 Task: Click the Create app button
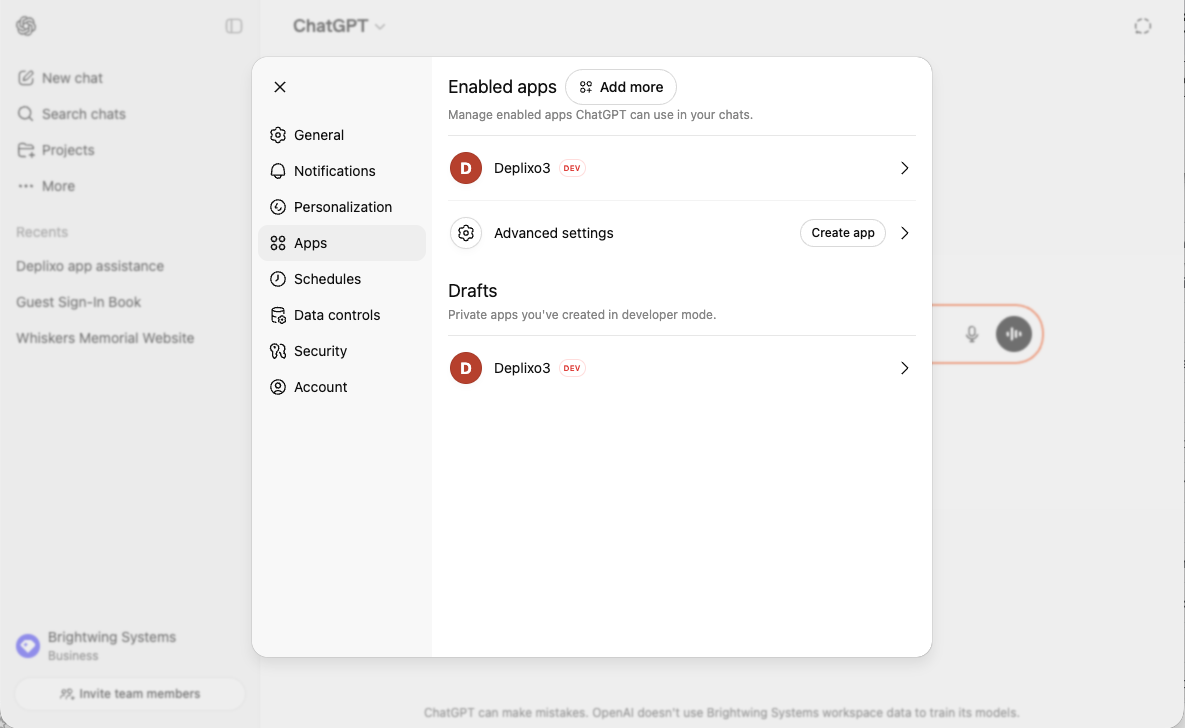(843, 233)
